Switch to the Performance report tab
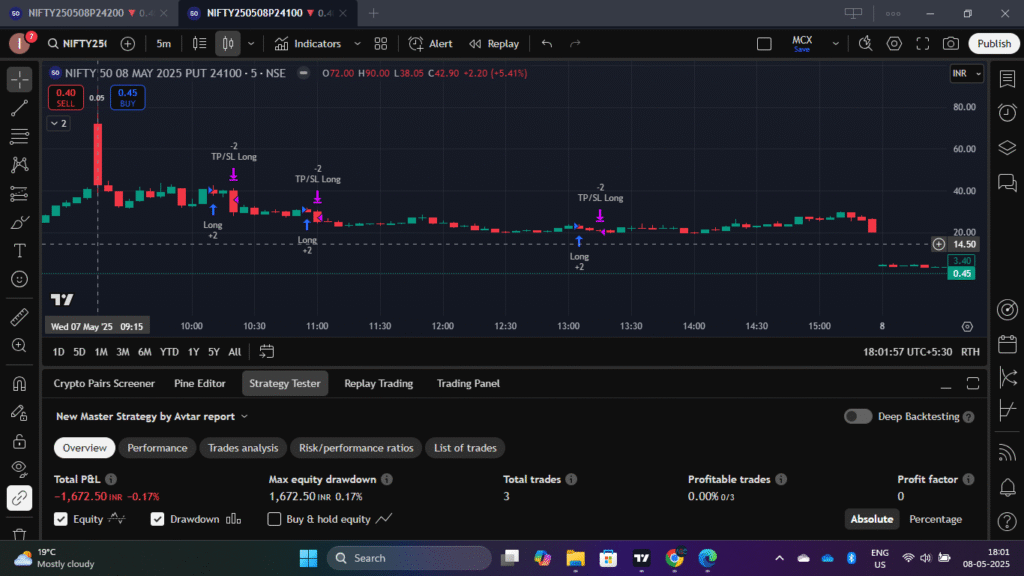Screen dimensions: 1024x576 click(x=157, y=448)
